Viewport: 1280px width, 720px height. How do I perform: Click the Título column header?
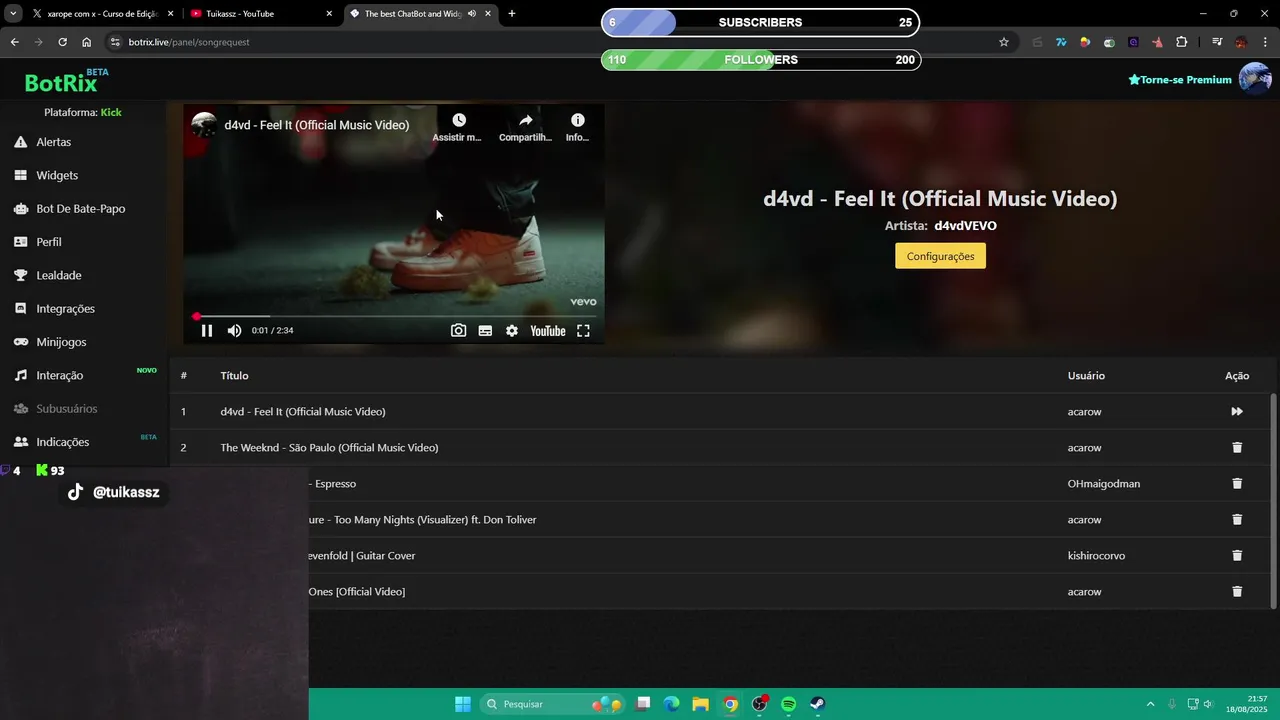click(234, 376)
